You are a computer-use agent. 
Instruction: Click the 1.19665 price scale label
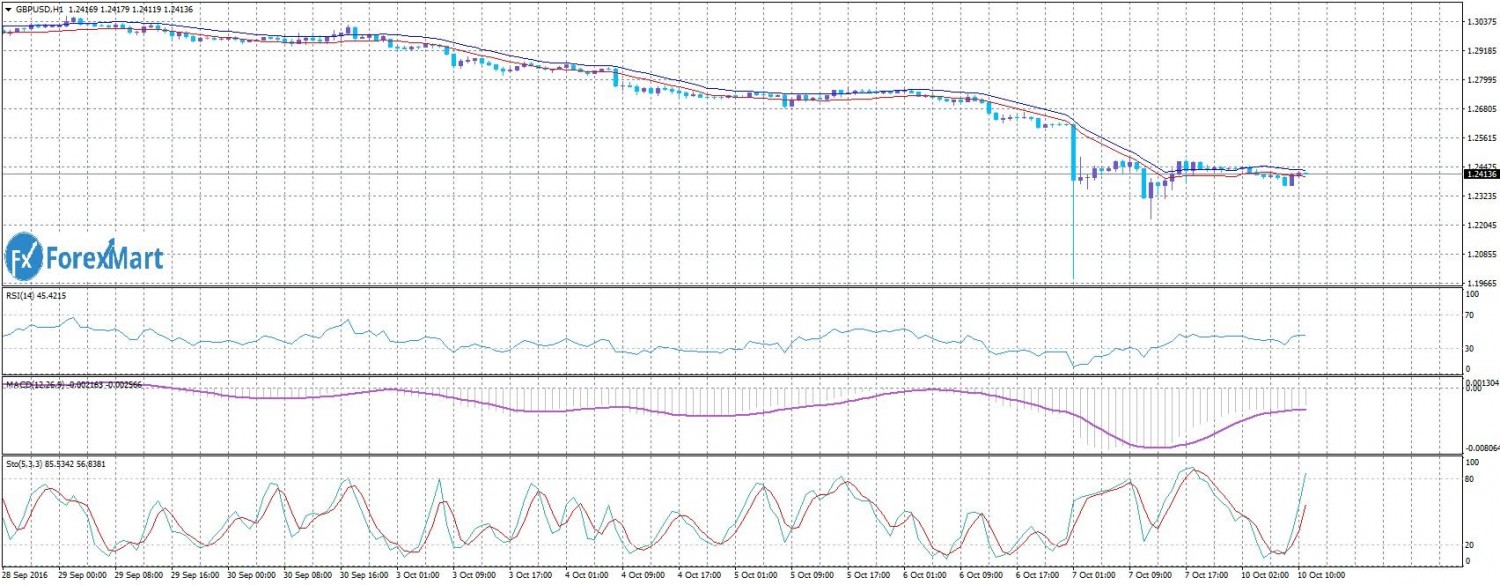coord(1480,284)
